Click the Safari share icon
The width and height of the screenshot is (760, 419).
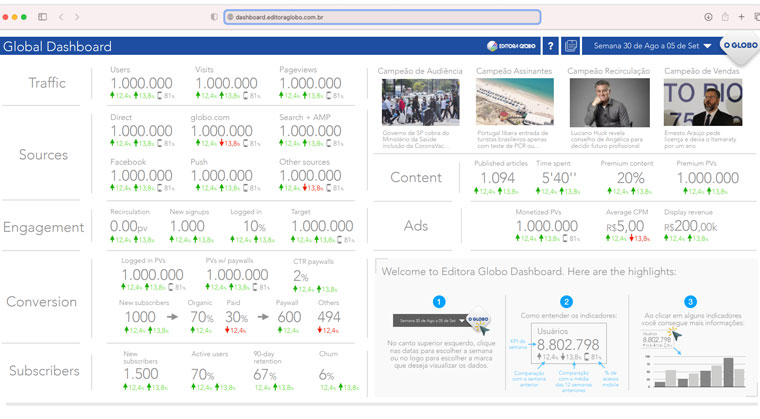[725, 16]
